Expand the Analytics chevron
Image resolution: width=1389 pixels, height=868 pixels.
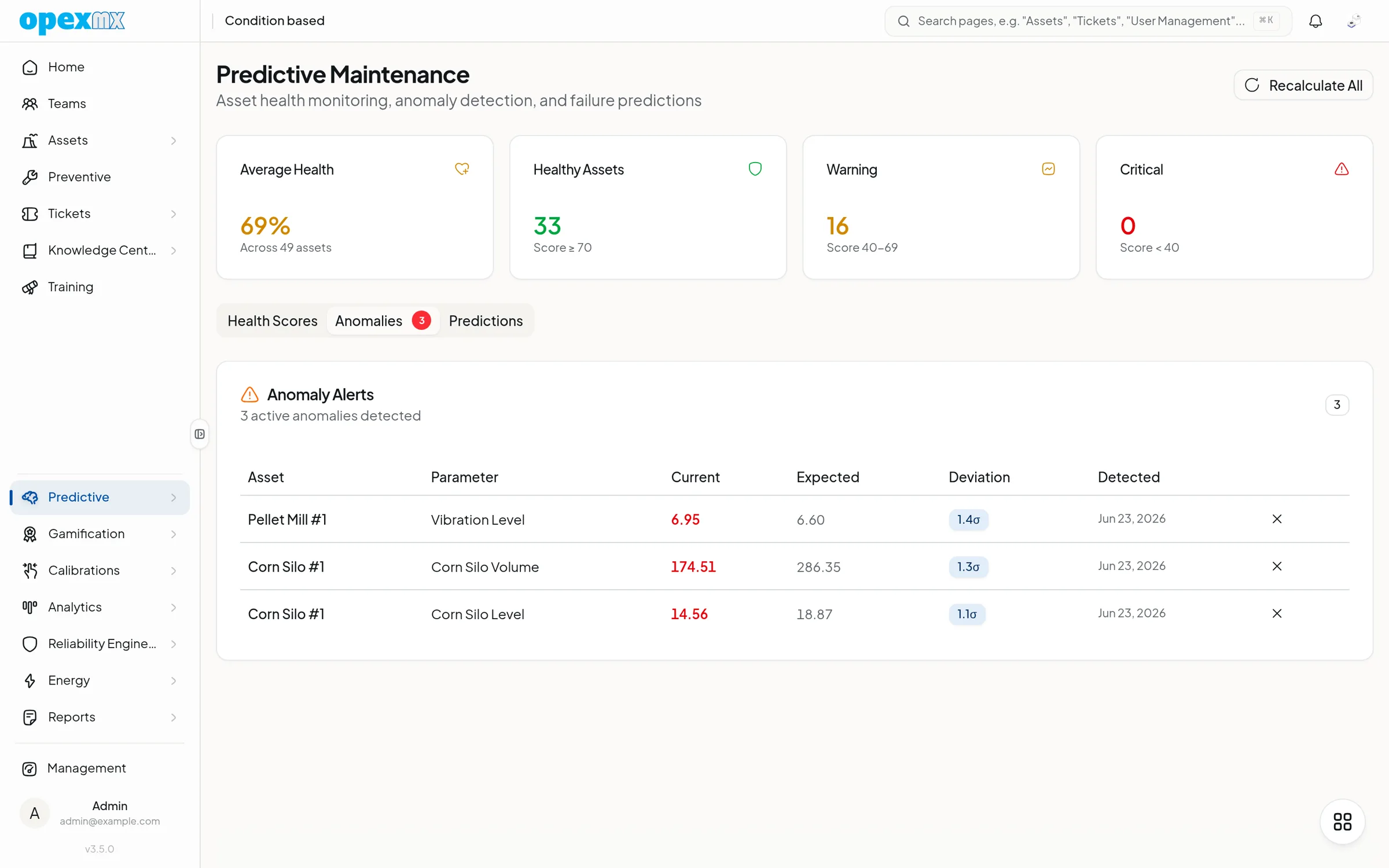174,608
